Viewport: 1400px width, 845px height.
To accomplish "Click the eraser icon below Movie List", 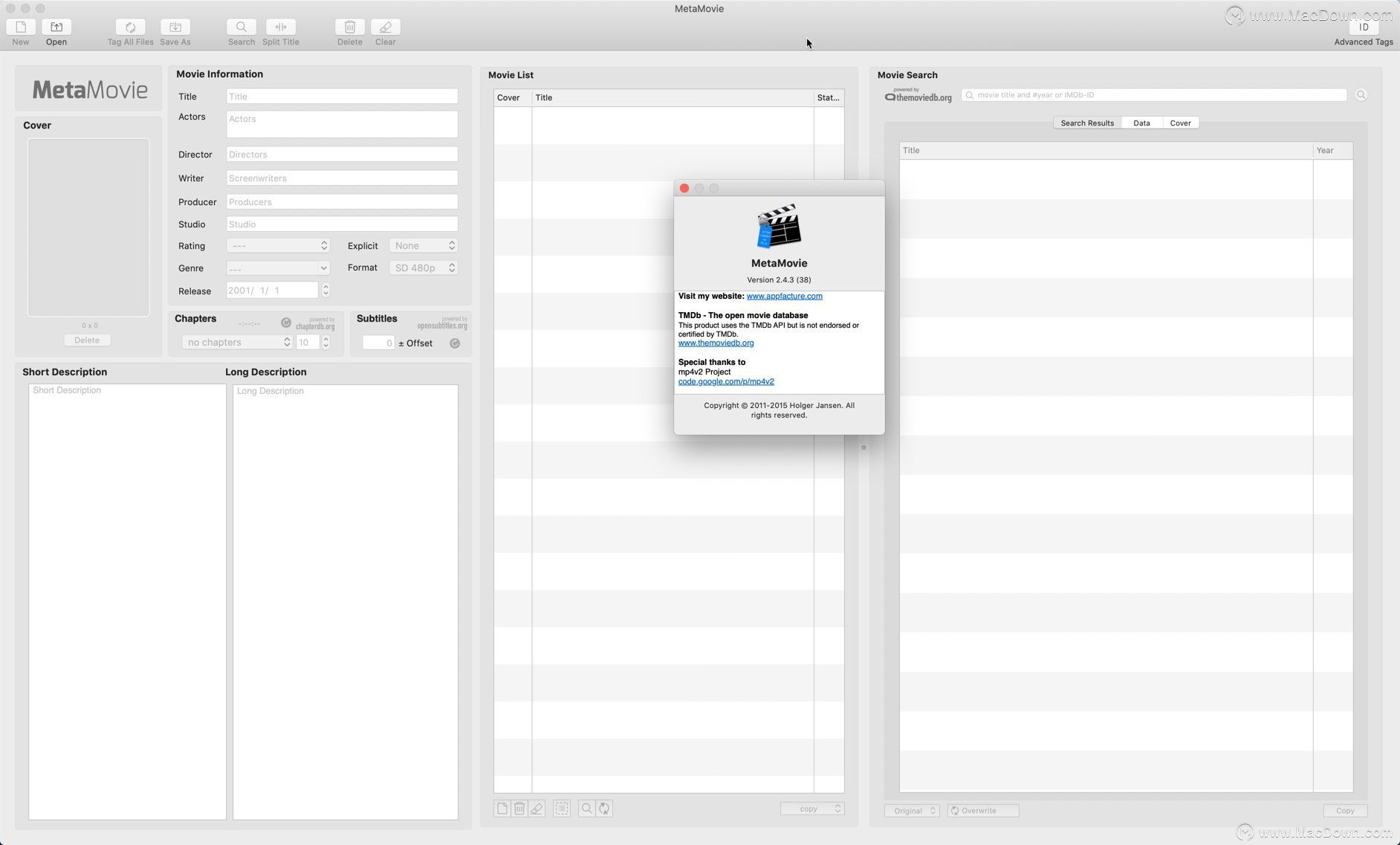I will tap(537, 809).
